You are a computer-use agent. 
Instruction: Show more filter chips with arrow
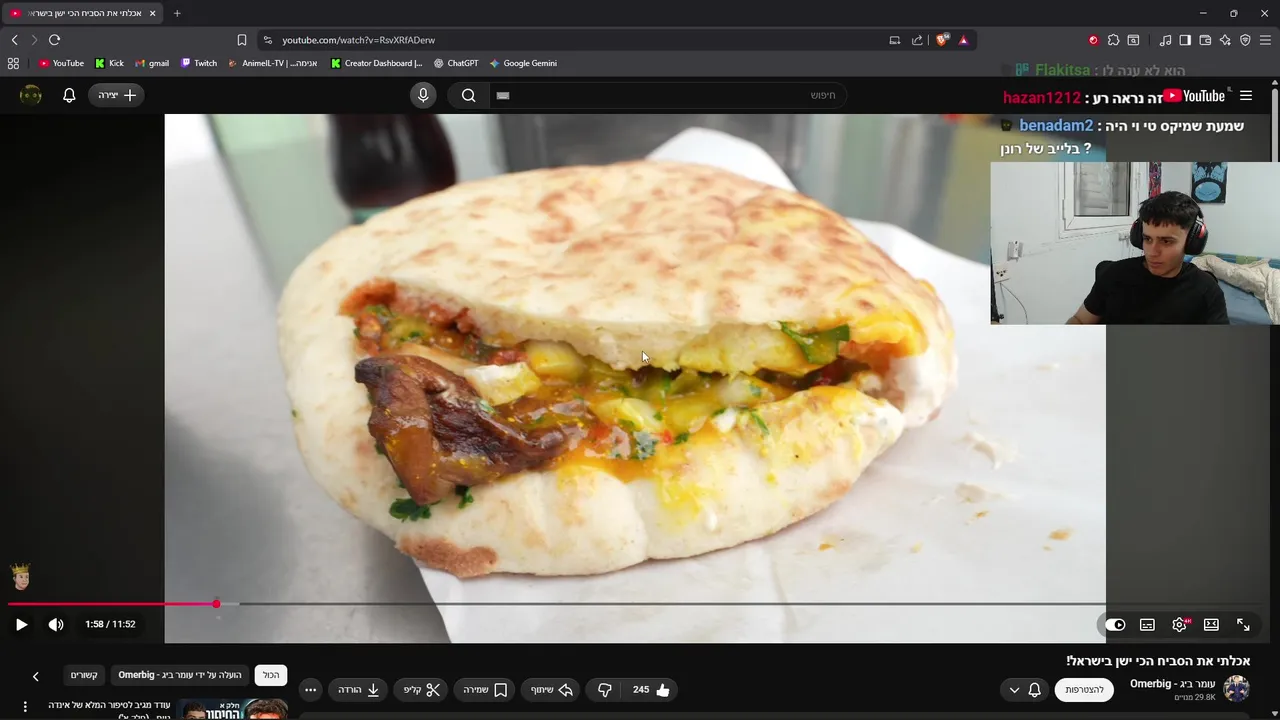(35, 677)
